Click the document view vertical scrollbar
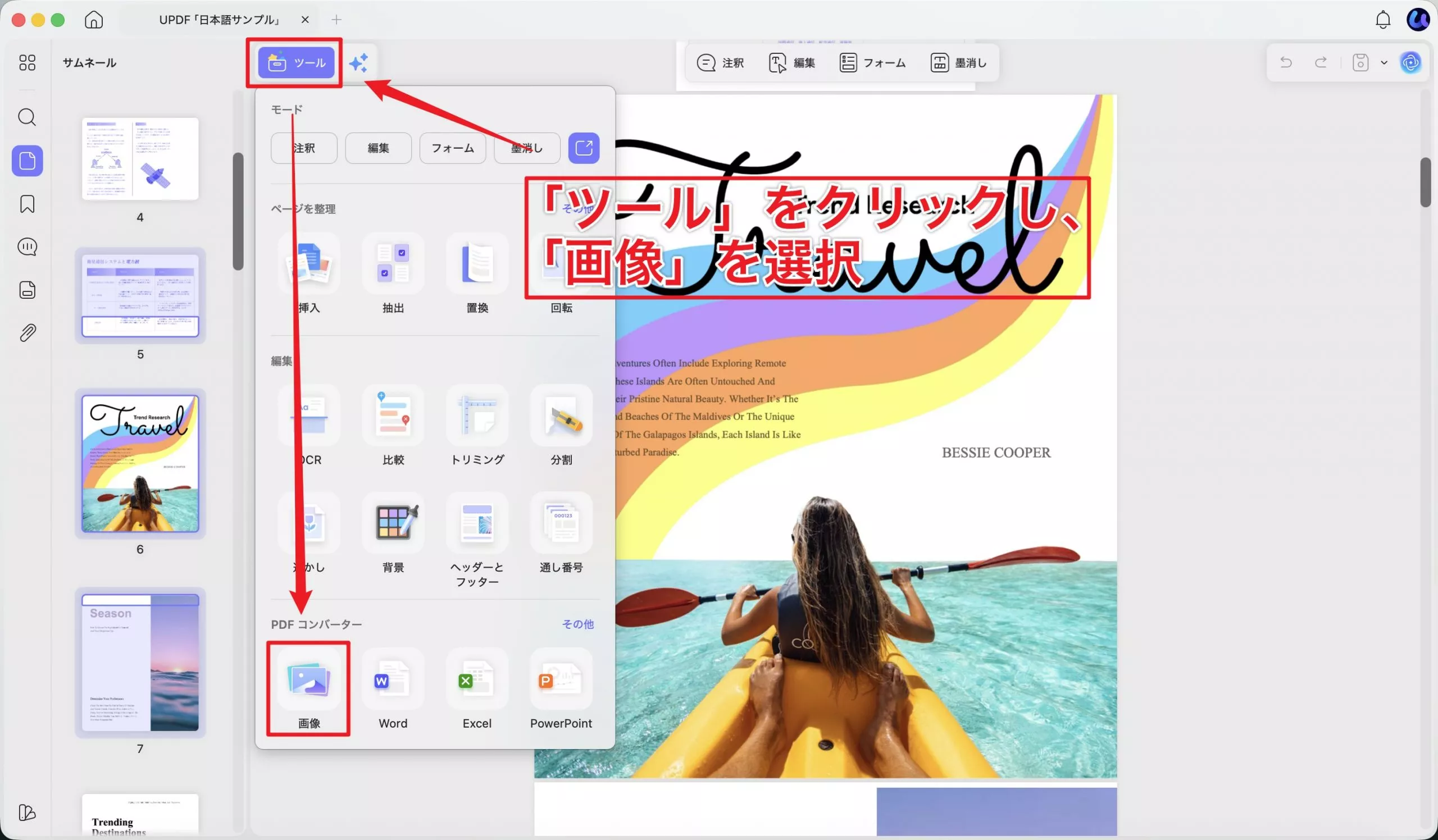The width and height of the screenshot is (1438, 840). [x=1426, y=182]
